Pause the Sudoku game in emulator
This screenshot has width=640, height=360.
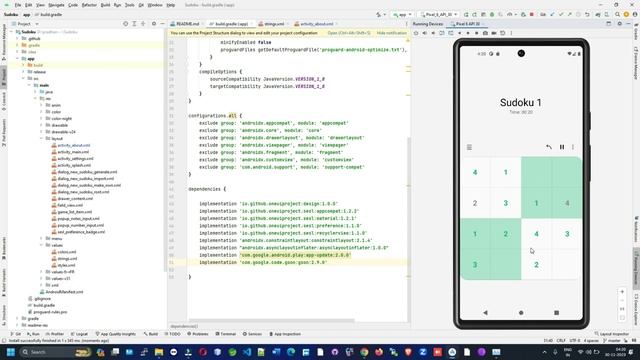point(562,147)
